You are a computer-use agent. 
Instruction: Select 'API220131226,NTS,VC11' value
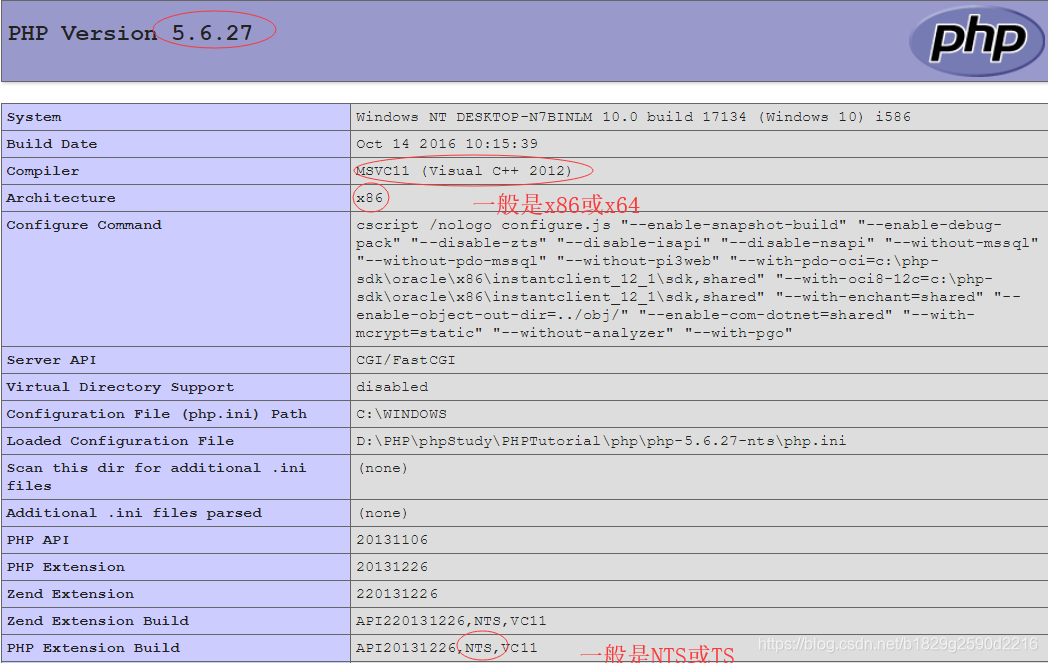click(451, 621)
